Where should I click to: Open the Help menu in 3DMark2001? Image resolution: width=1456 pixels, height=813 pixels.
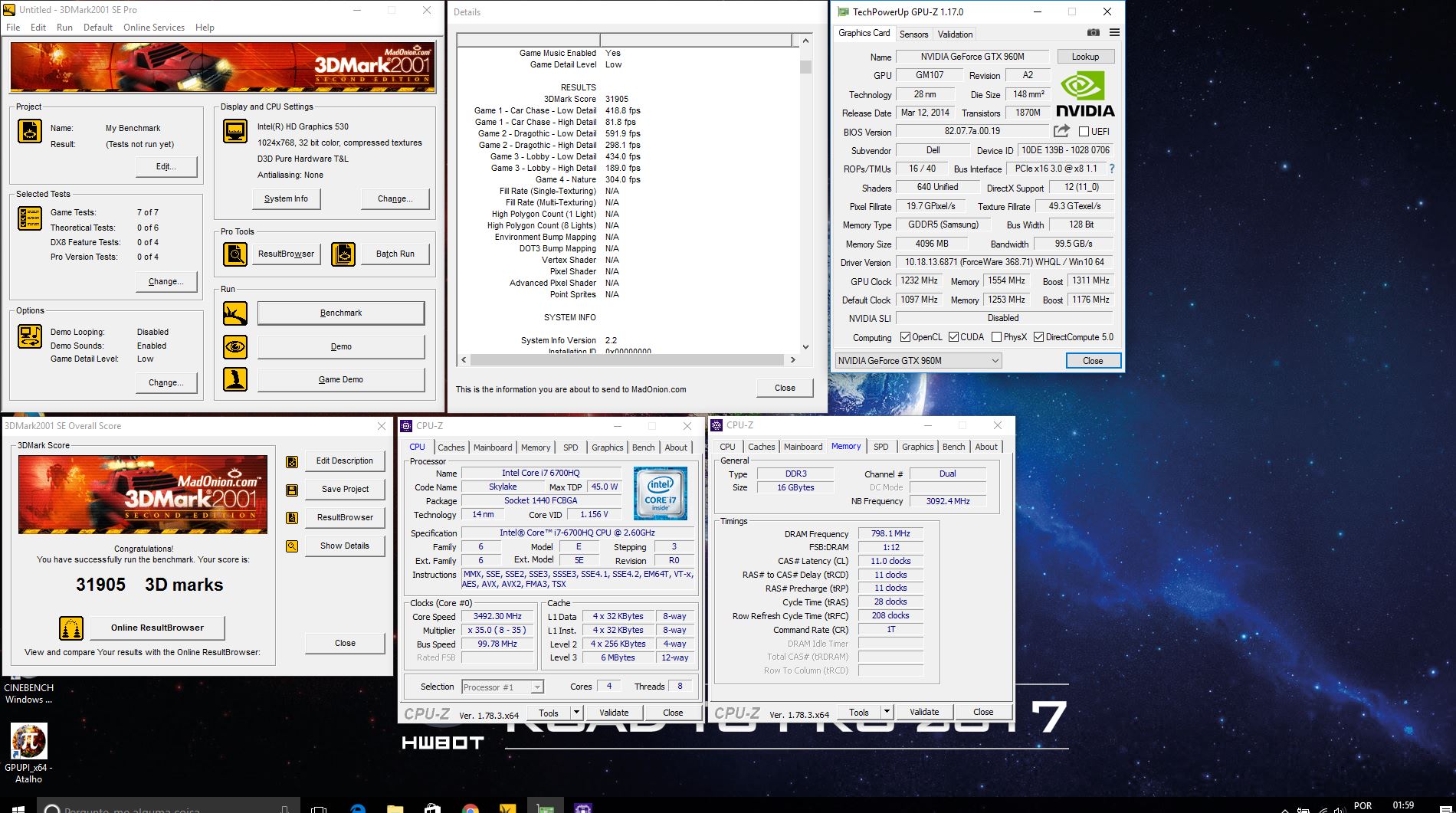(x=205, y=28)
